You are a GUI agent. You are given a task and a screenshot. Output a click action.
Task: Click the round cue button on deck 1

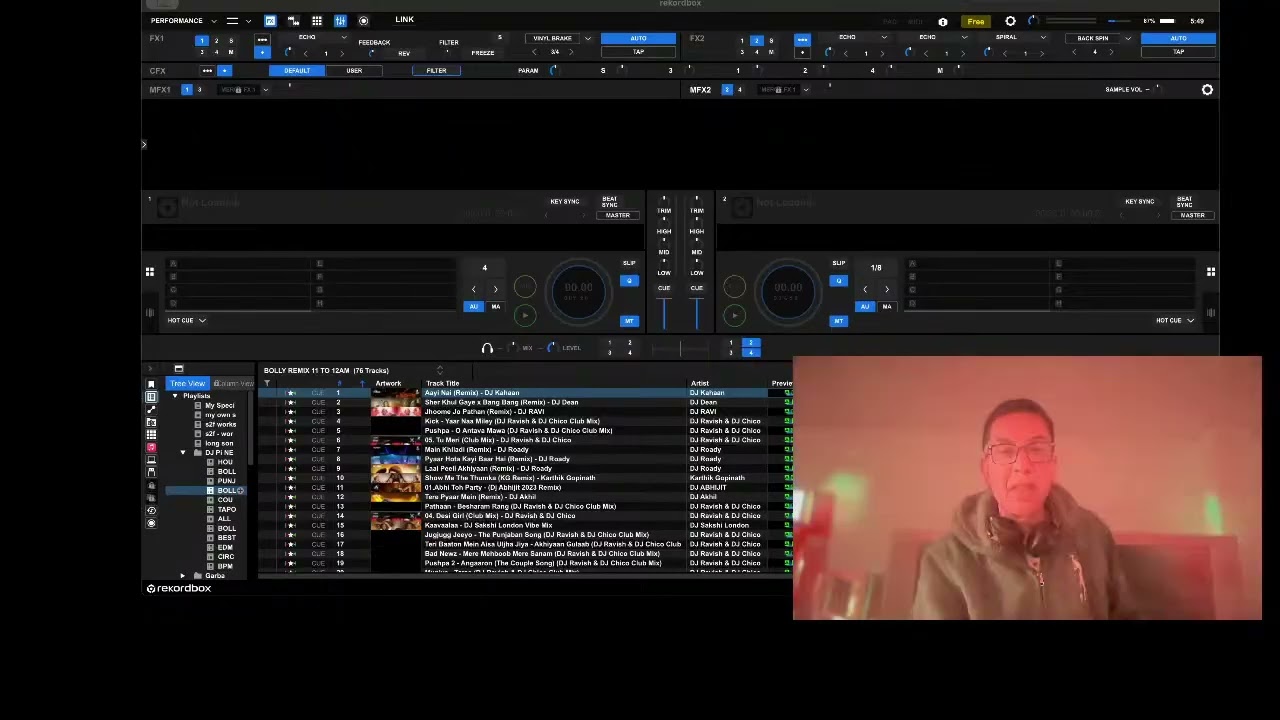(525, 288)
